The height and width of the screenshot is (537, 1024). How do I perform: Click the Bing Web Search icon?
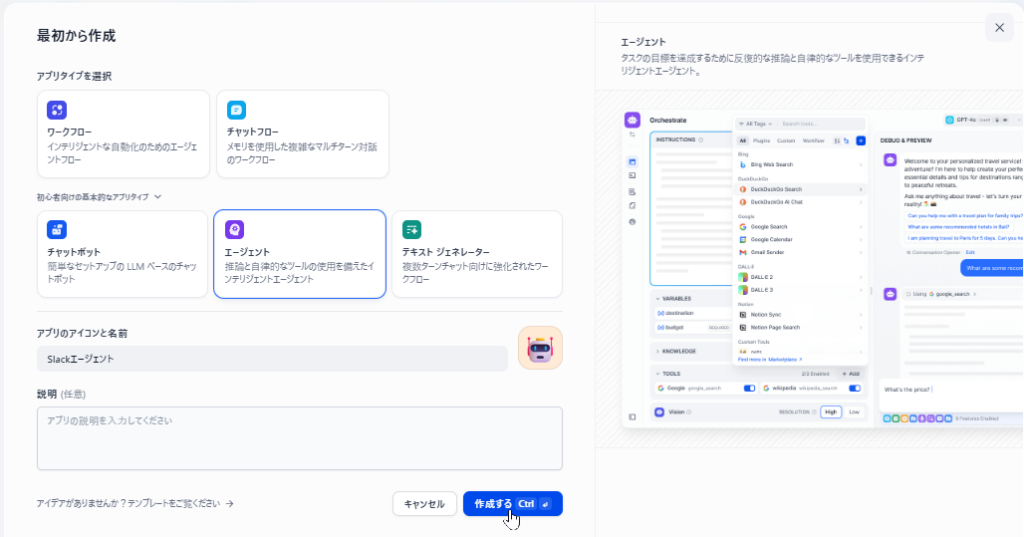pyautogui.click(x=743, y=164)
